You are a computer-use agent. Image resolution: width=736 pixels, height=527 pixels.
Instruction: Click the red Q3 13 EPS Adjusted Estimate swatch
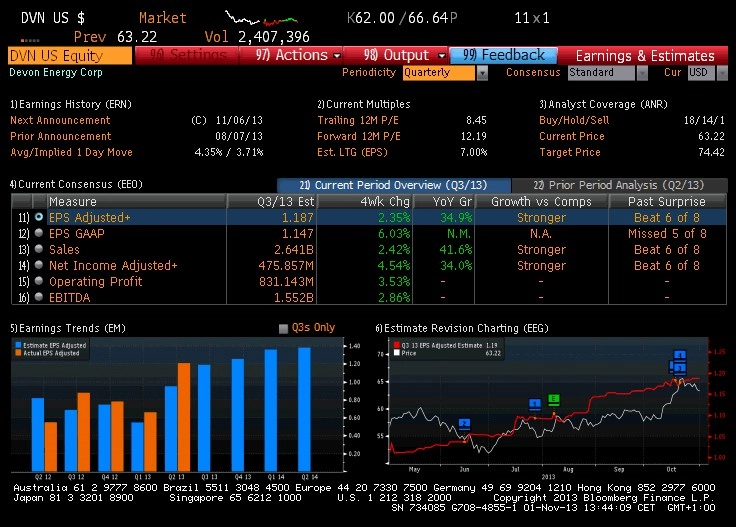tap(397, 345)
